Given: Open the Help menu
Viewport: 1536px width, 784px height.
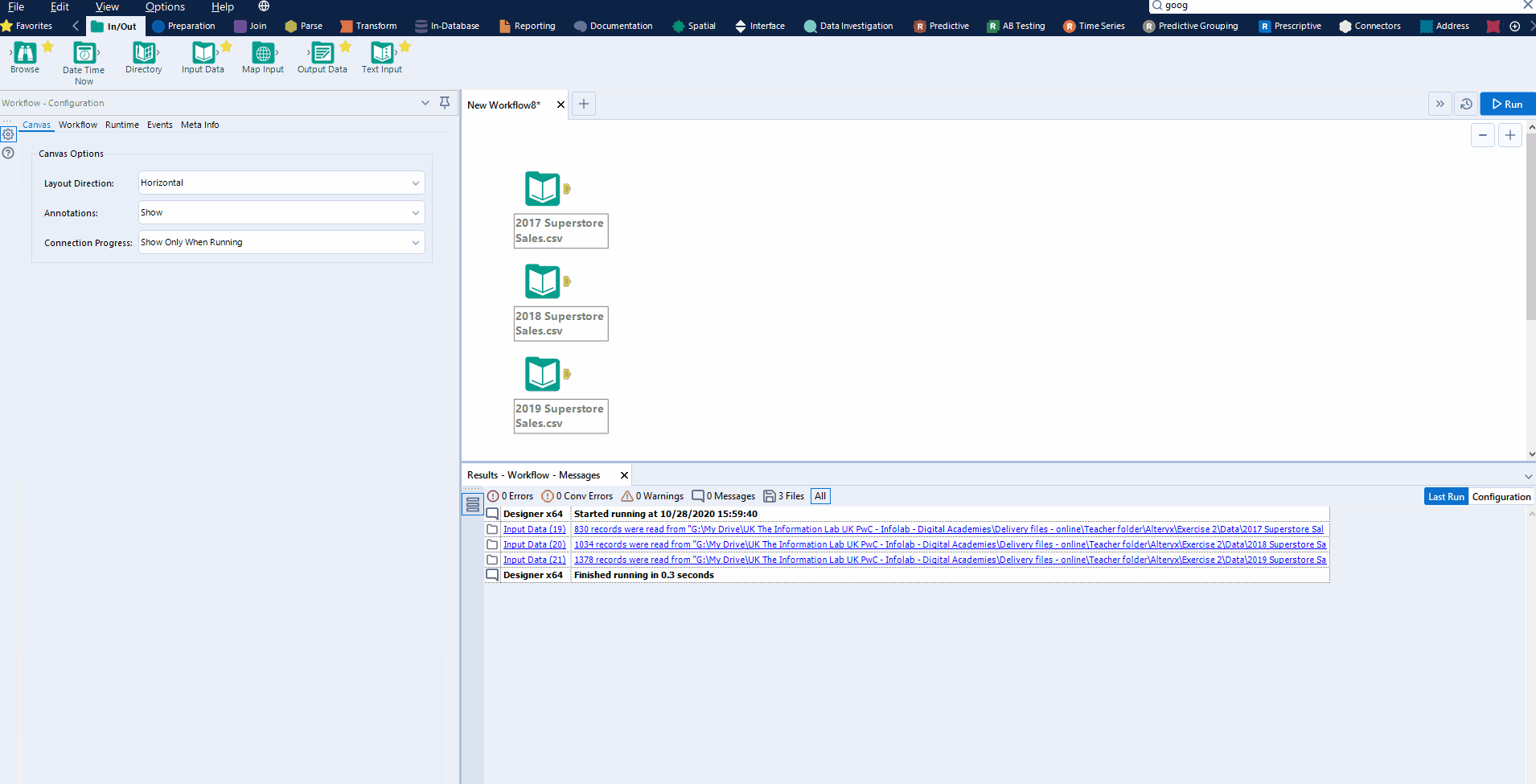Looking at the screenshot, I should tap(223, 6).
